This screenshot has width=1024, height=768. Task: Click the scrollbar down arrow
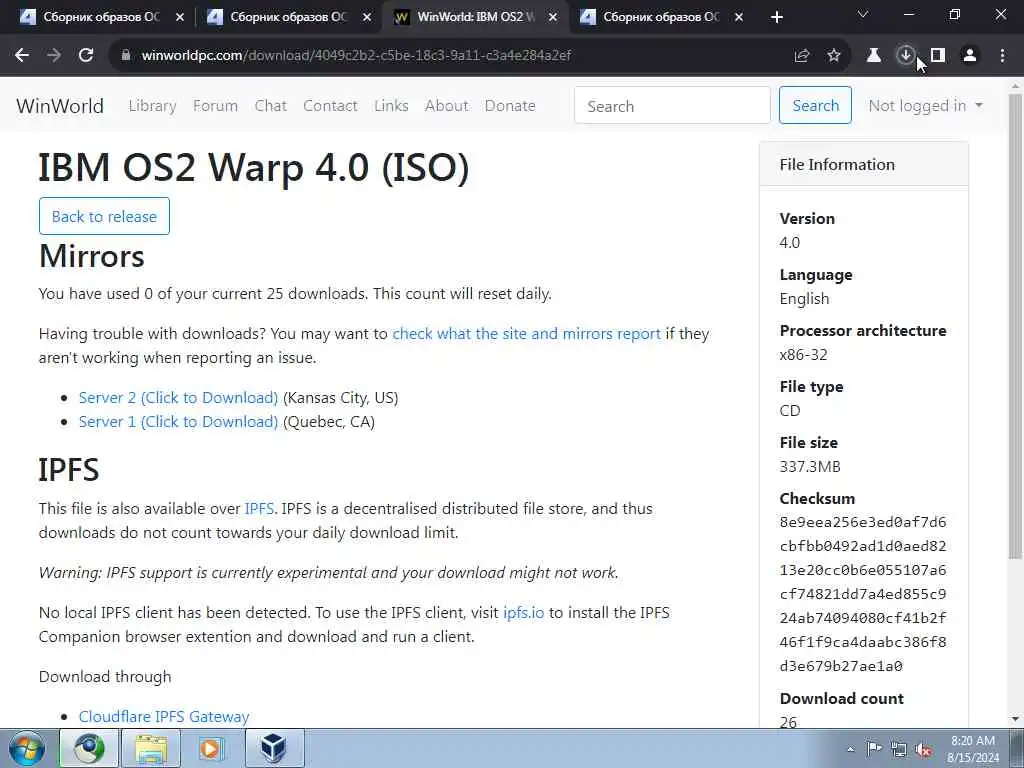point(1016,720)
